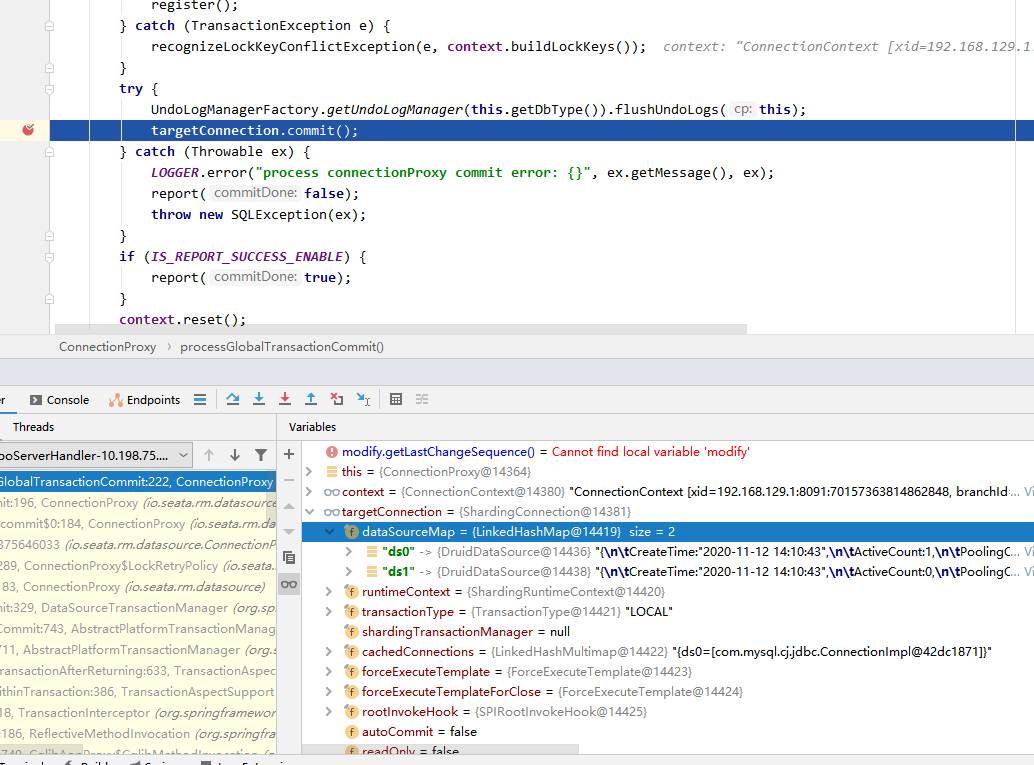Click the move watch up triangle icon
Image resolution: width=1034 pixels, height=765 pixels.
tap(289, 506)
